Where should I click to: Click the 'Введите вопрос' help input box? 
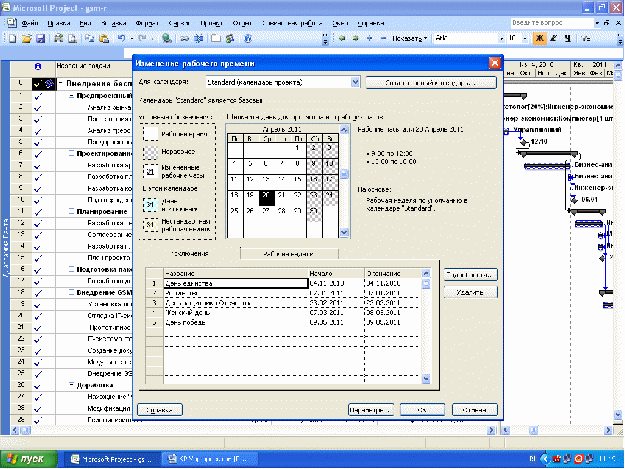[552, 23]
